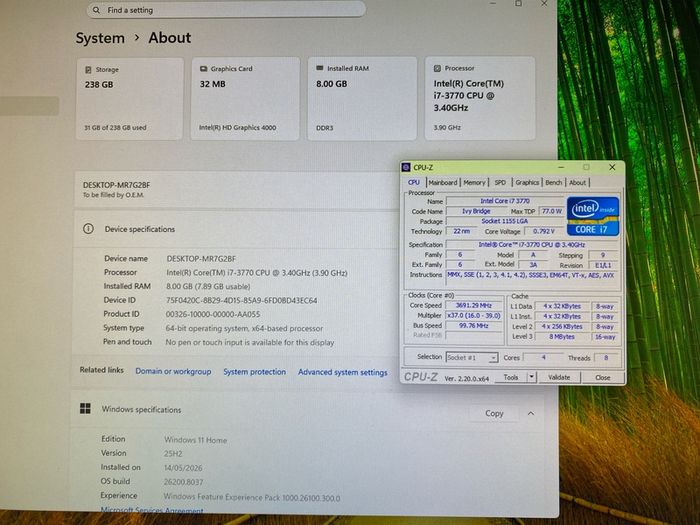Maximize the Settings window
The image size is (700, 525).
pyautogui.click(x=518, y=4)
